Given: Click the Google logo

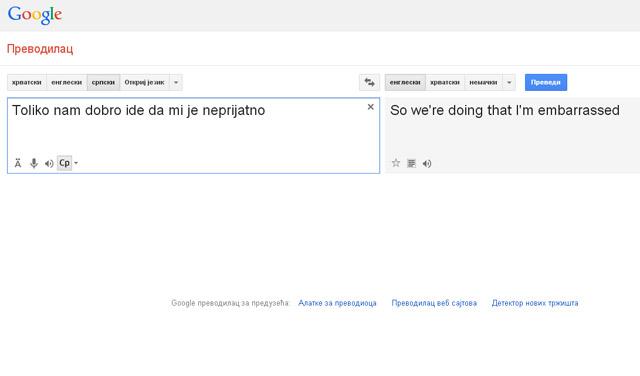Looking at the screenshot, I should pyautogui.click(x=35, y=15).
